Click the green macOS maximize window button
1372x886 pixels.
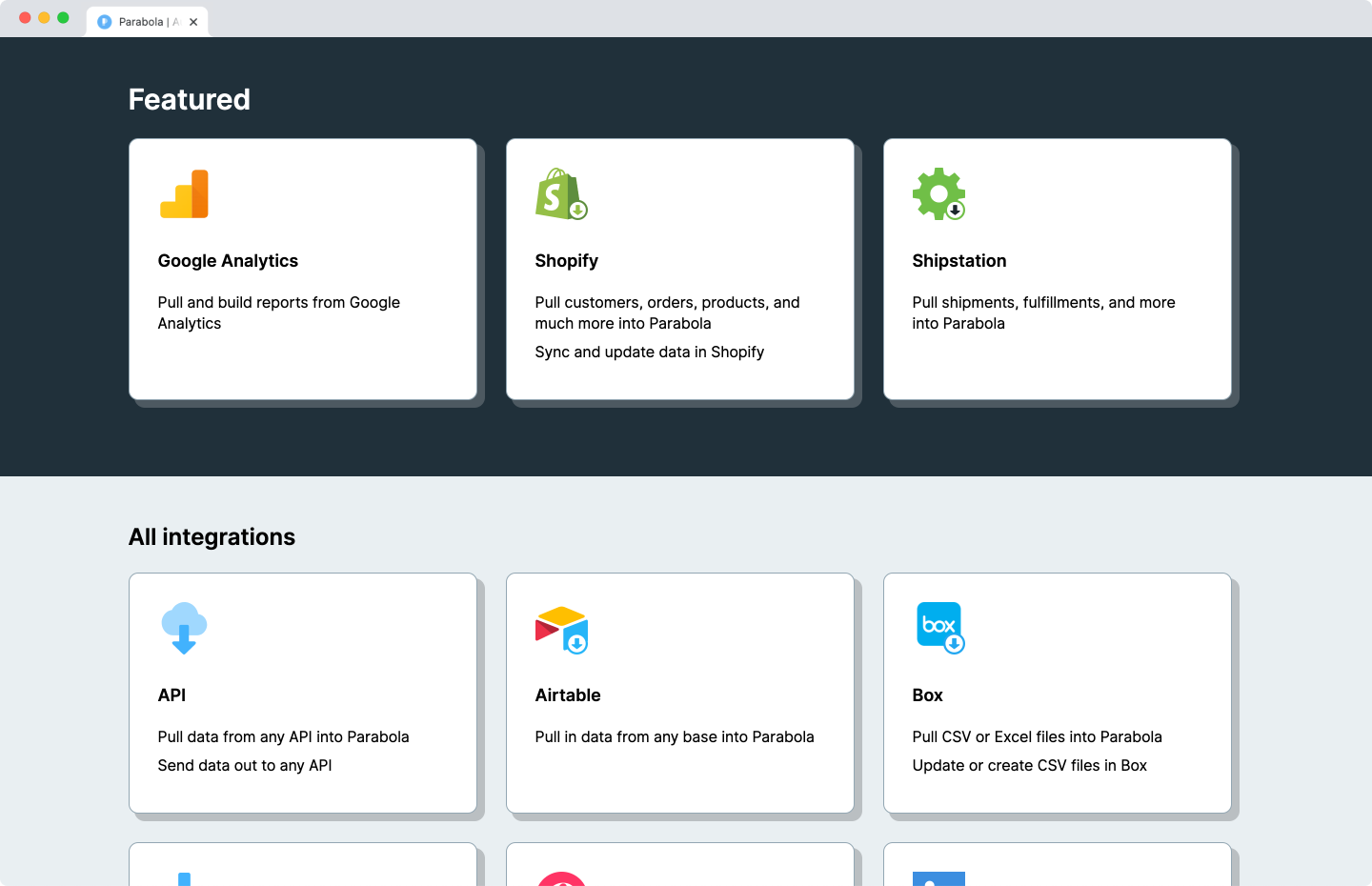coord(63,18)
